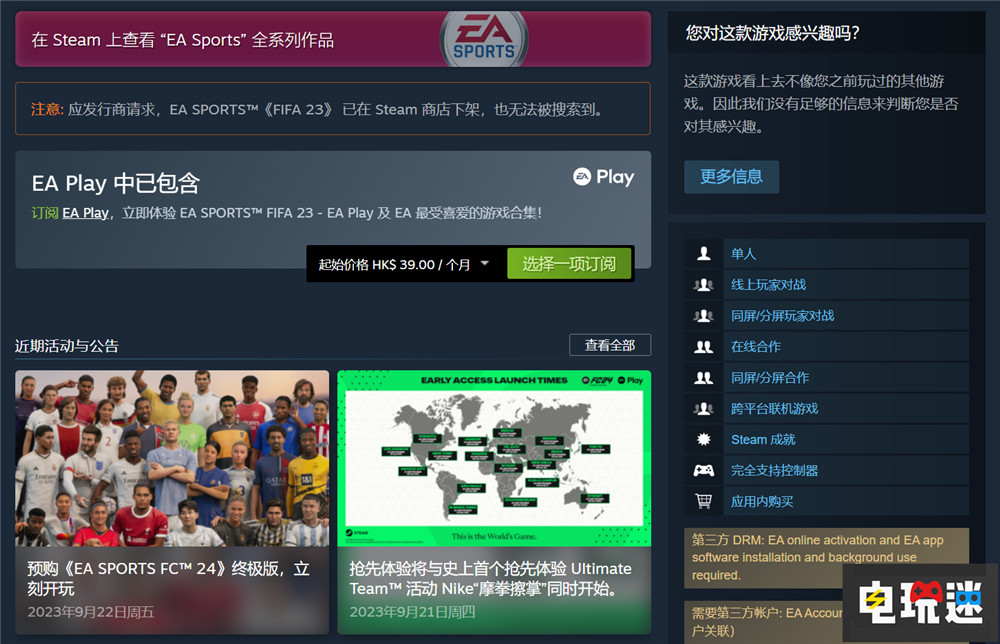This screenshot has height=644, width=1000.
Task: Click the 线上玩家对战 multiplayer icon
Action: (703, 284)
